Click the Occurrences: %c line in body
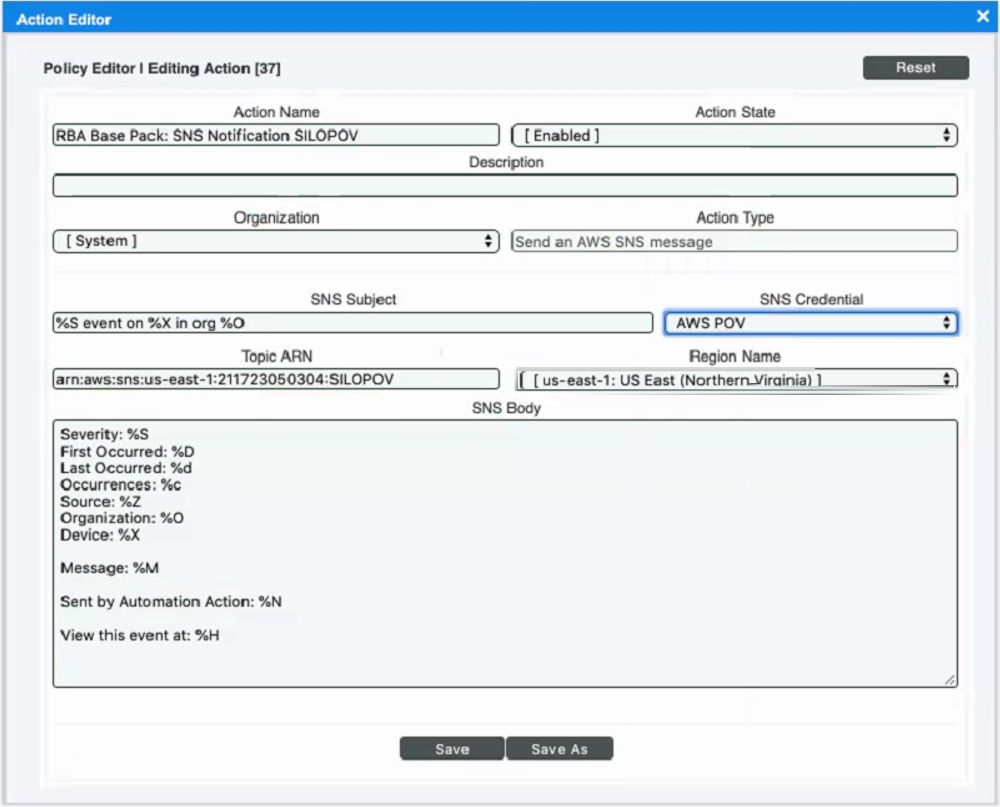Viewport: 1000px width, 807px height. (121, 485)
